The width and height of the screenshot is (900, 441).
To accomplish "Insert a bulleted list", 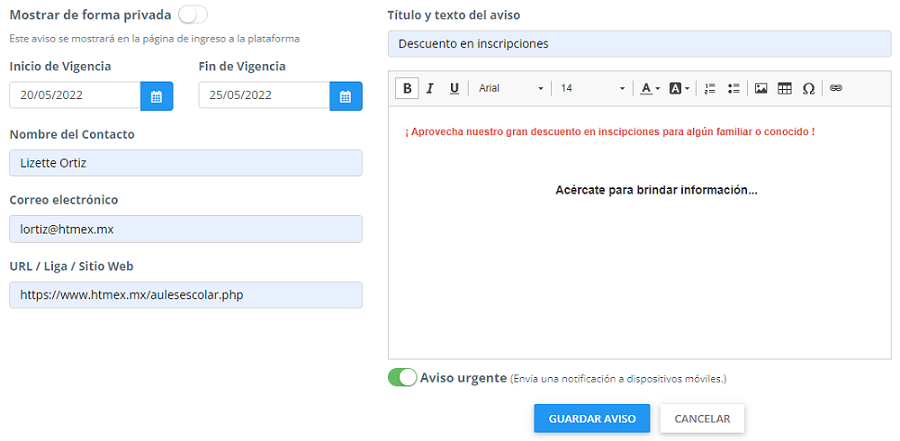I will (x=734, y=88).
